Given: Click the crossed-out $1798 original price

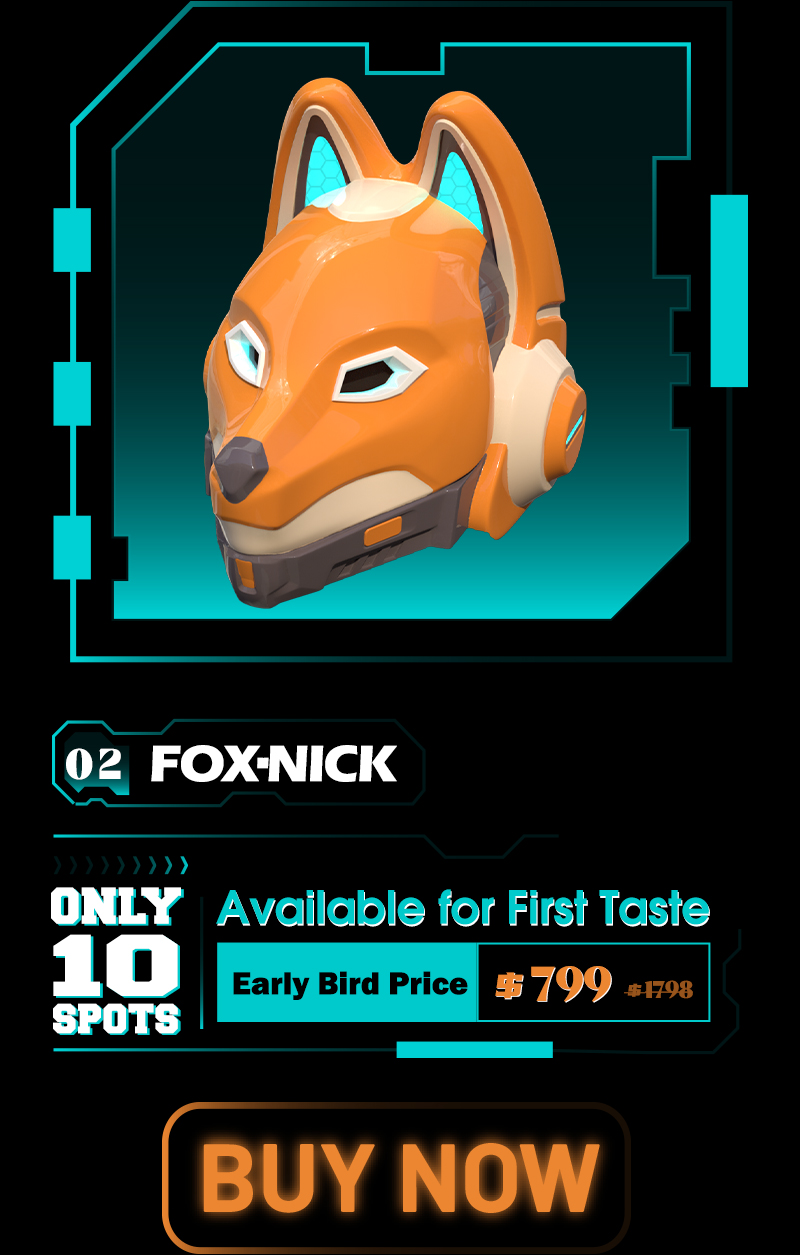Looking at the screenshot, I should (660, 989).
